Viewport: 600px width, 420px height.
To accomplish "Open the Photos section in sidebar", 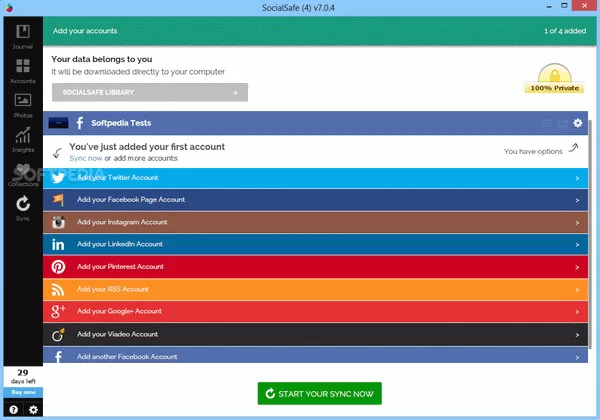I will pos(23,106).
